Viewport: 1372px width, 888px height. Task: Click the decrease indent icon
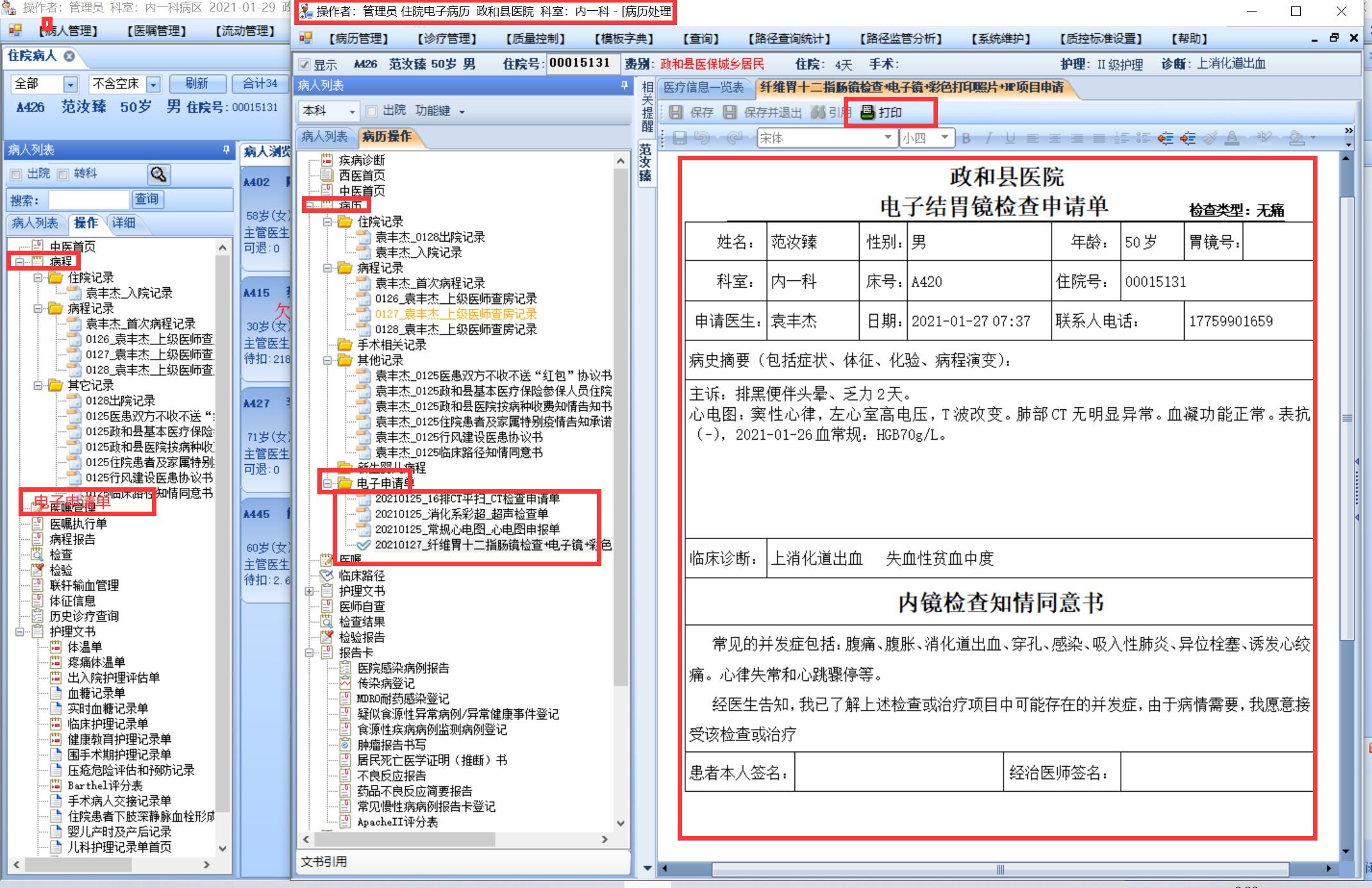click(1166, 138)
